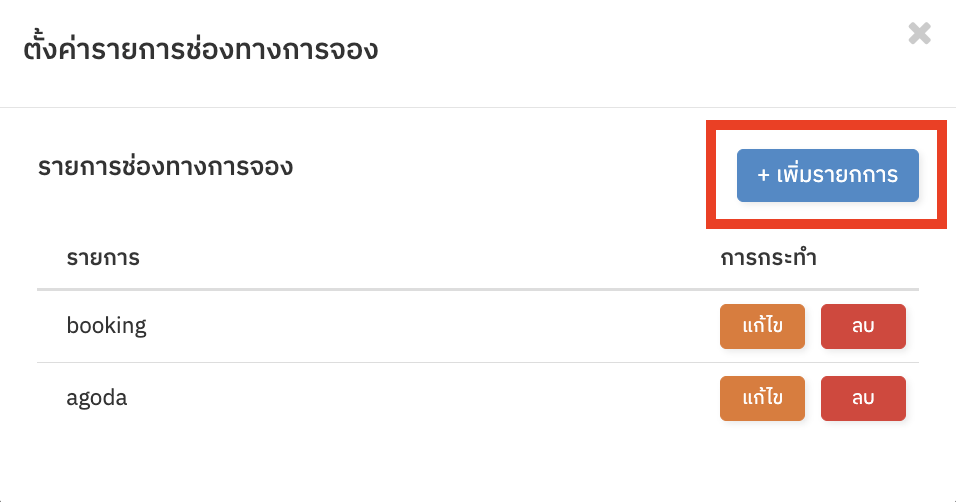This screenshot has width=956, height=502.
Task: Delete the booking channel with ลบ
Action: [863, 326]
